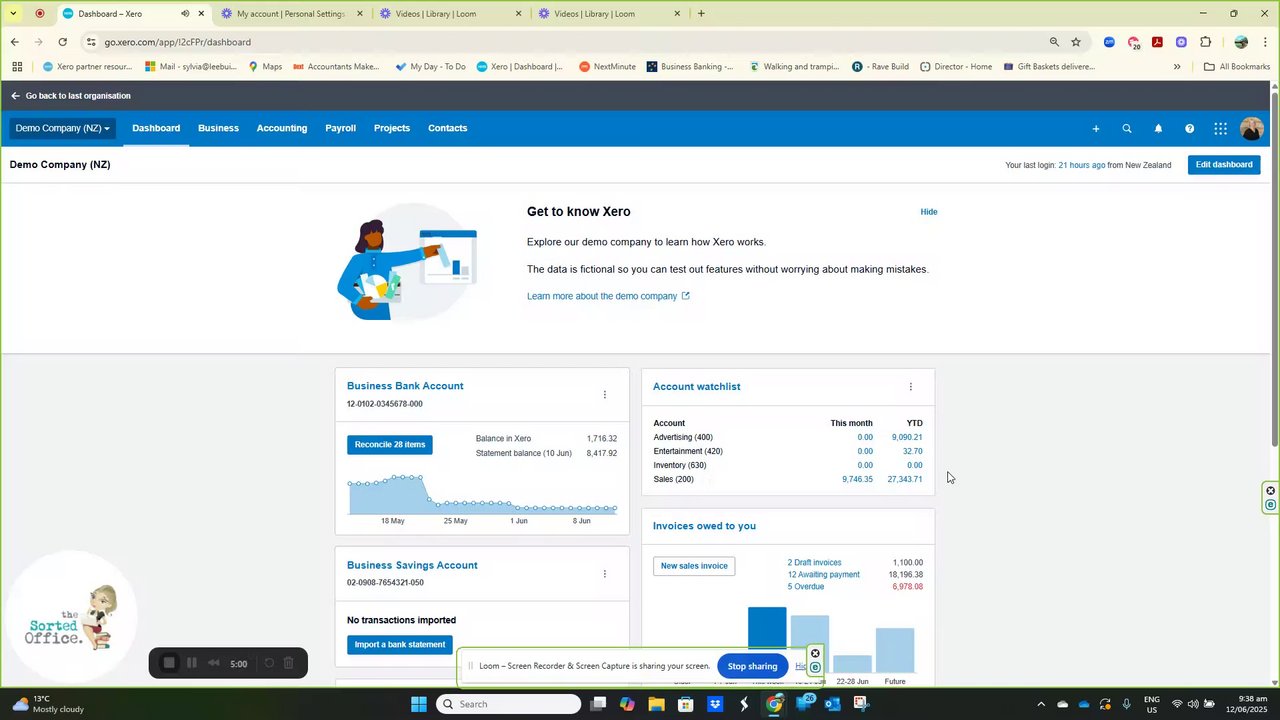Click Edit dashboard button
The width and height of the screenshot is (1280, 720).
pyautogui.click(x=1224, y=165)
